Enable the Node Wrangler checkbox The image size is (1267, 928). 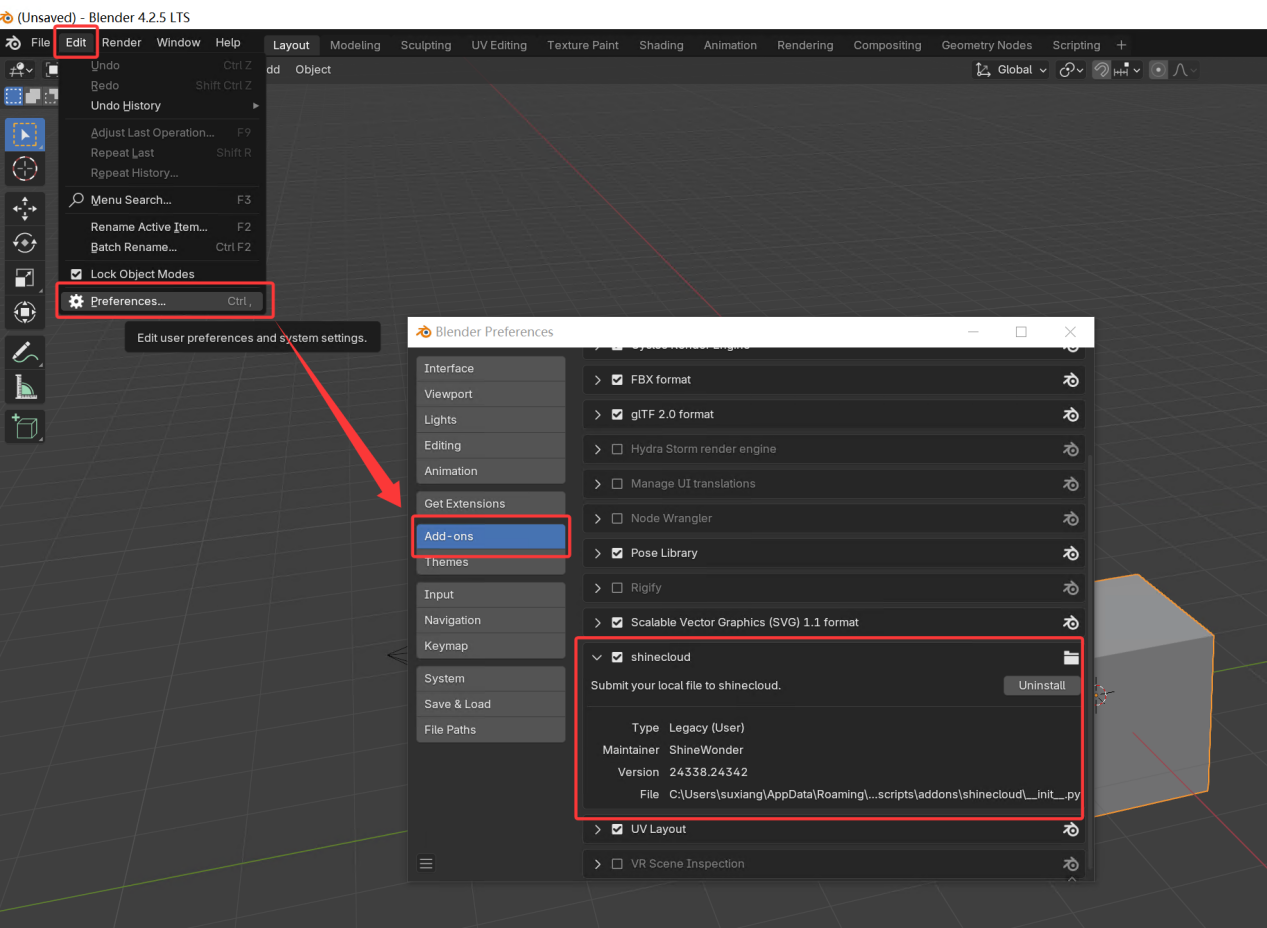click(x=617, y=518)
